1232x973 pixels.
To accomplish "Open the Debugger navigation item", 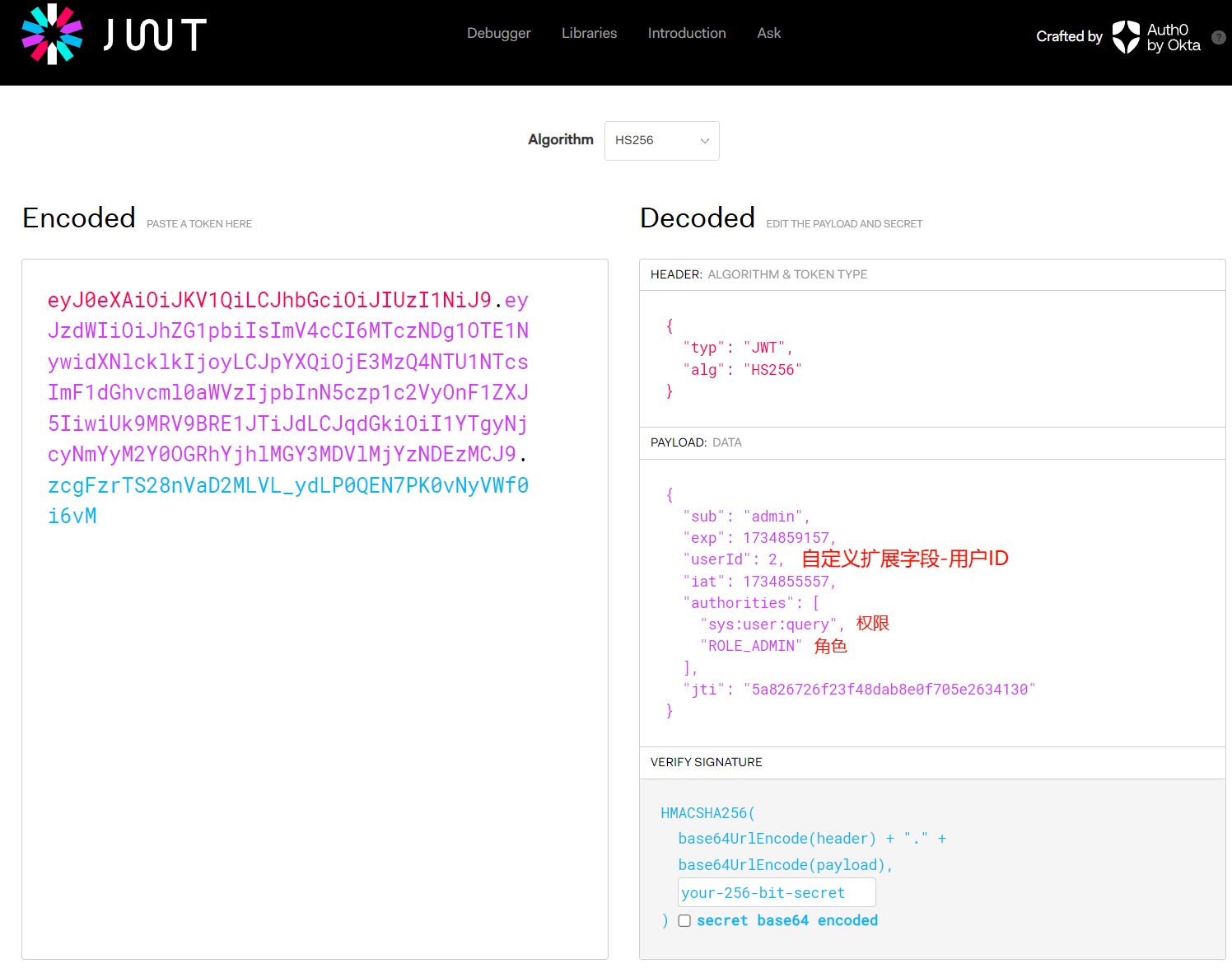I will pyautogui.click(x=499, y=33).
